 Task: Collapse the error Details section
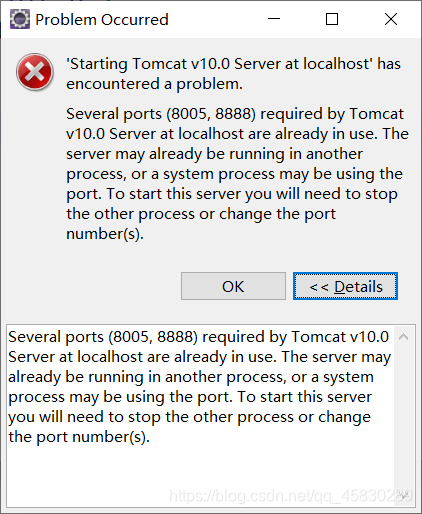[345, 286]
